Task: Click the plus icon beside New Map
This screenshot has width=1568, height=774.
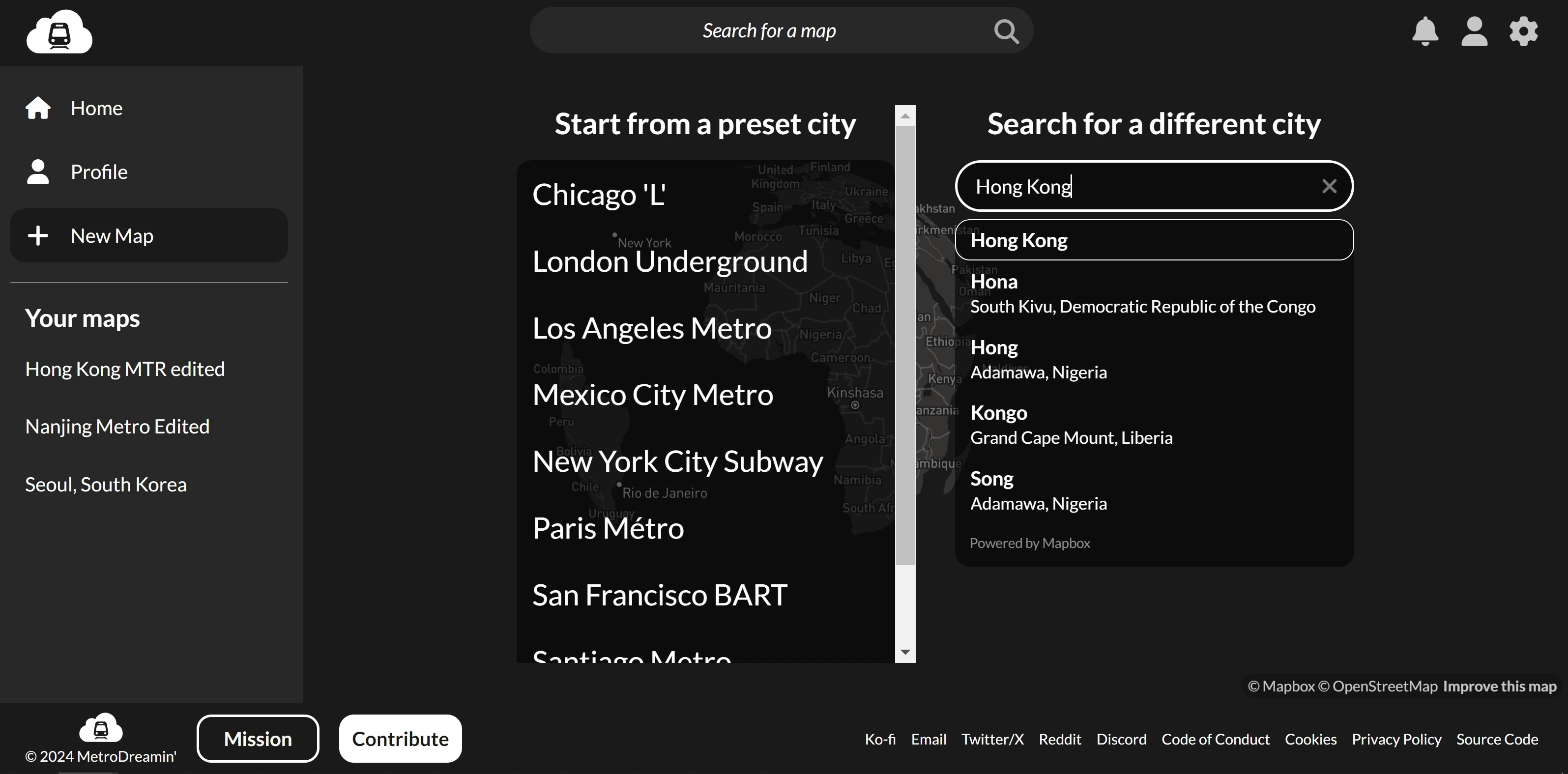Action: [38, 235]
